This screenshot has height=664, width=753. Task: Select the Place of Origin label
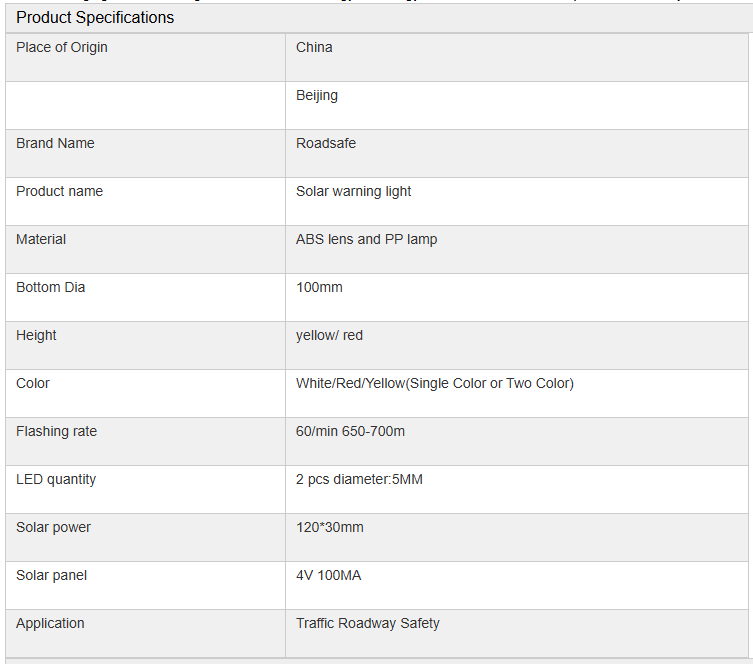(x=61, y=48)
